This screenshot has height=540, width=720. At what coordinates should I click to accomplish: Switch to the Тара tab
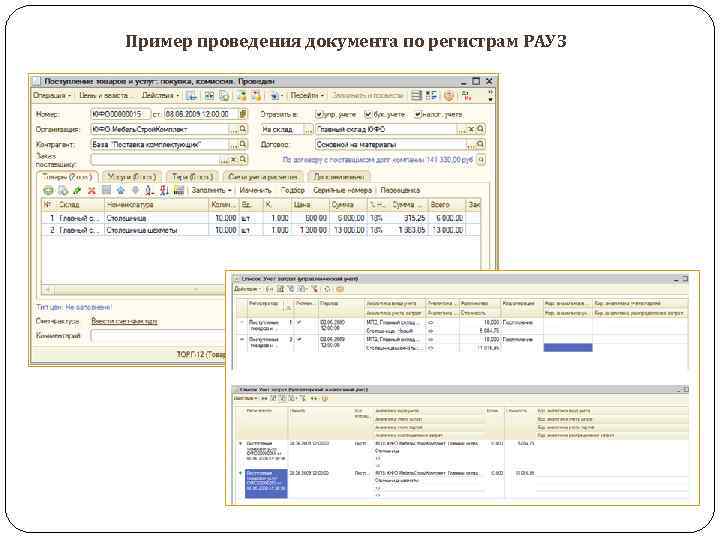coord(192,177)
